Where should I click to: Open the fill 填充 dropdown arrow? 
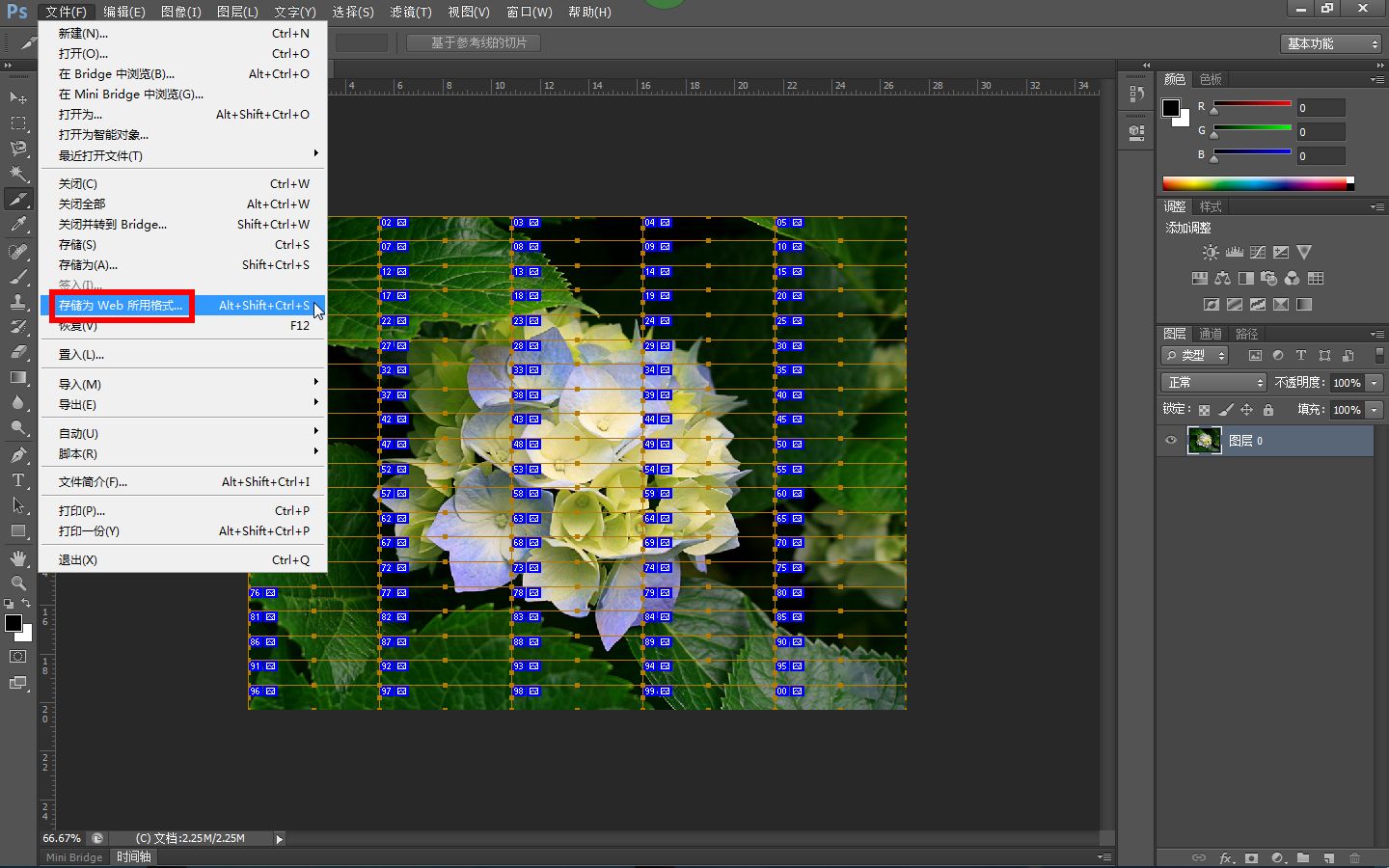tap(1375, 410)
